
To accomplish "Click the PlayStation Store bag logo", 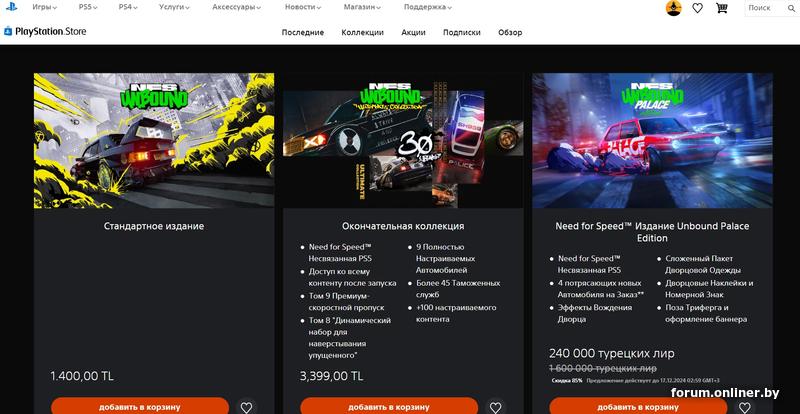I will (8, 32).
